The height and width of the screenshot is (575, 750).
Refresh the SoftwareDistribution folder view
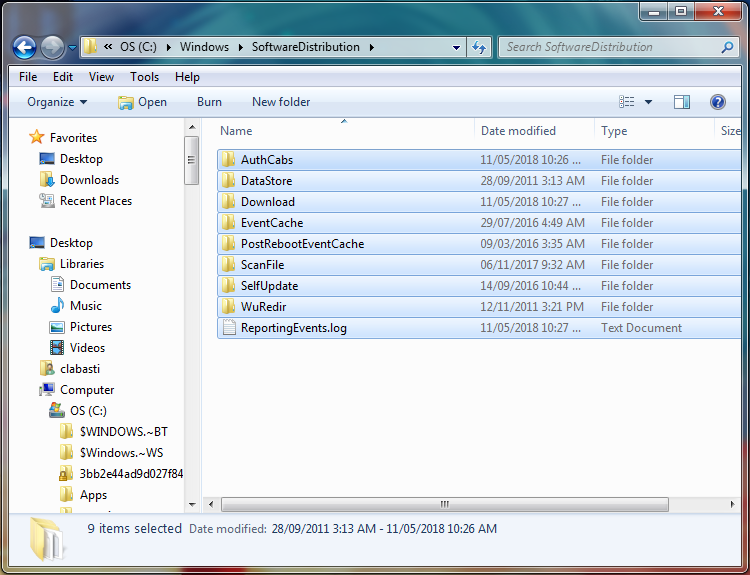pos(479,47)
